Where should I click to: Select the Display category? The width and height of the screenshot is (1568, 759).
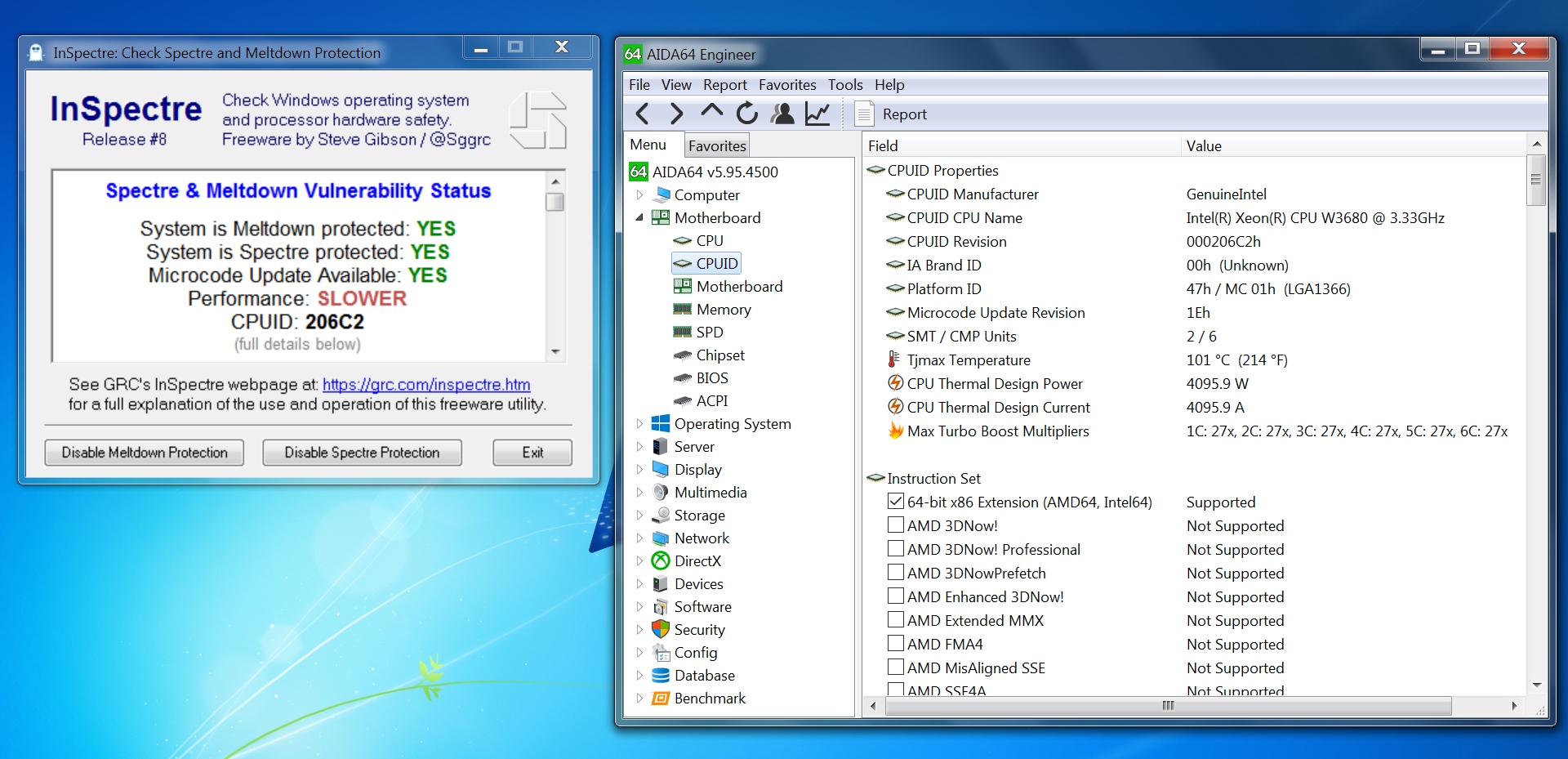point(686,469)
